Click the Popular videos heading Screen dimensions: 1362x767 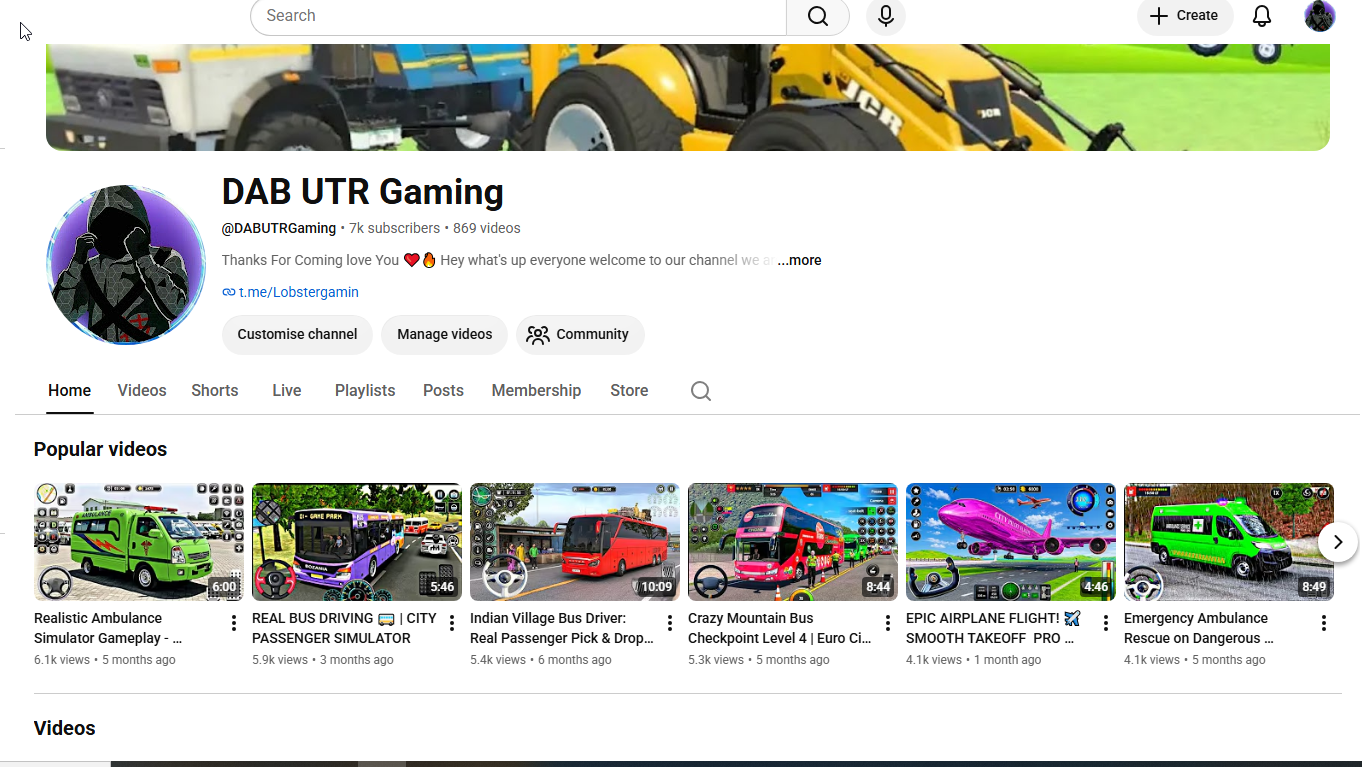[100, 450]
